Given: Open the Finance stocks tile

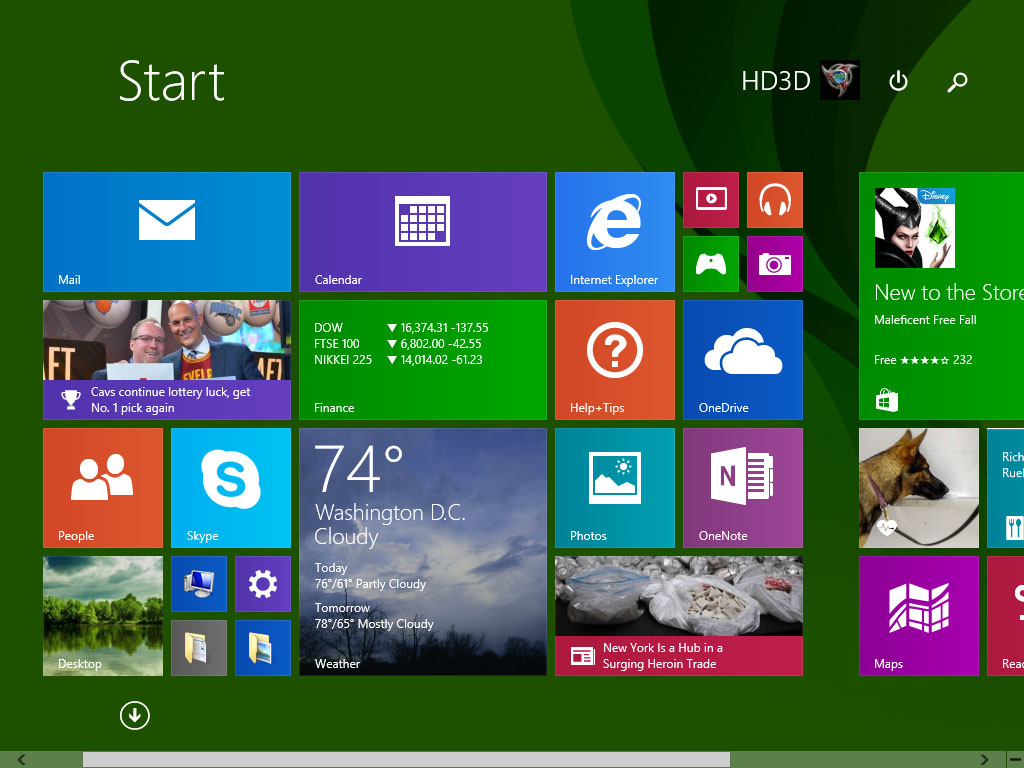Looking at the screenshot, I should point(423,360).
